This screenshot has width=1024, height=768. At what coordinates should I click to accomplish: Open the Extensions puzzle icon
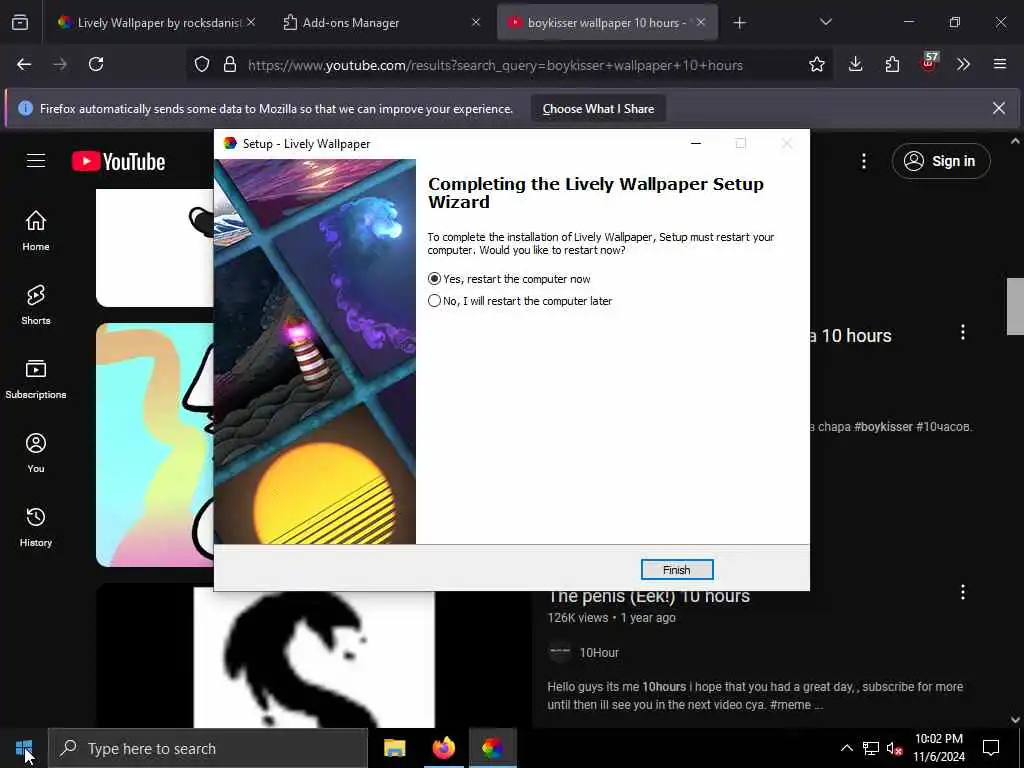(892, 64)
